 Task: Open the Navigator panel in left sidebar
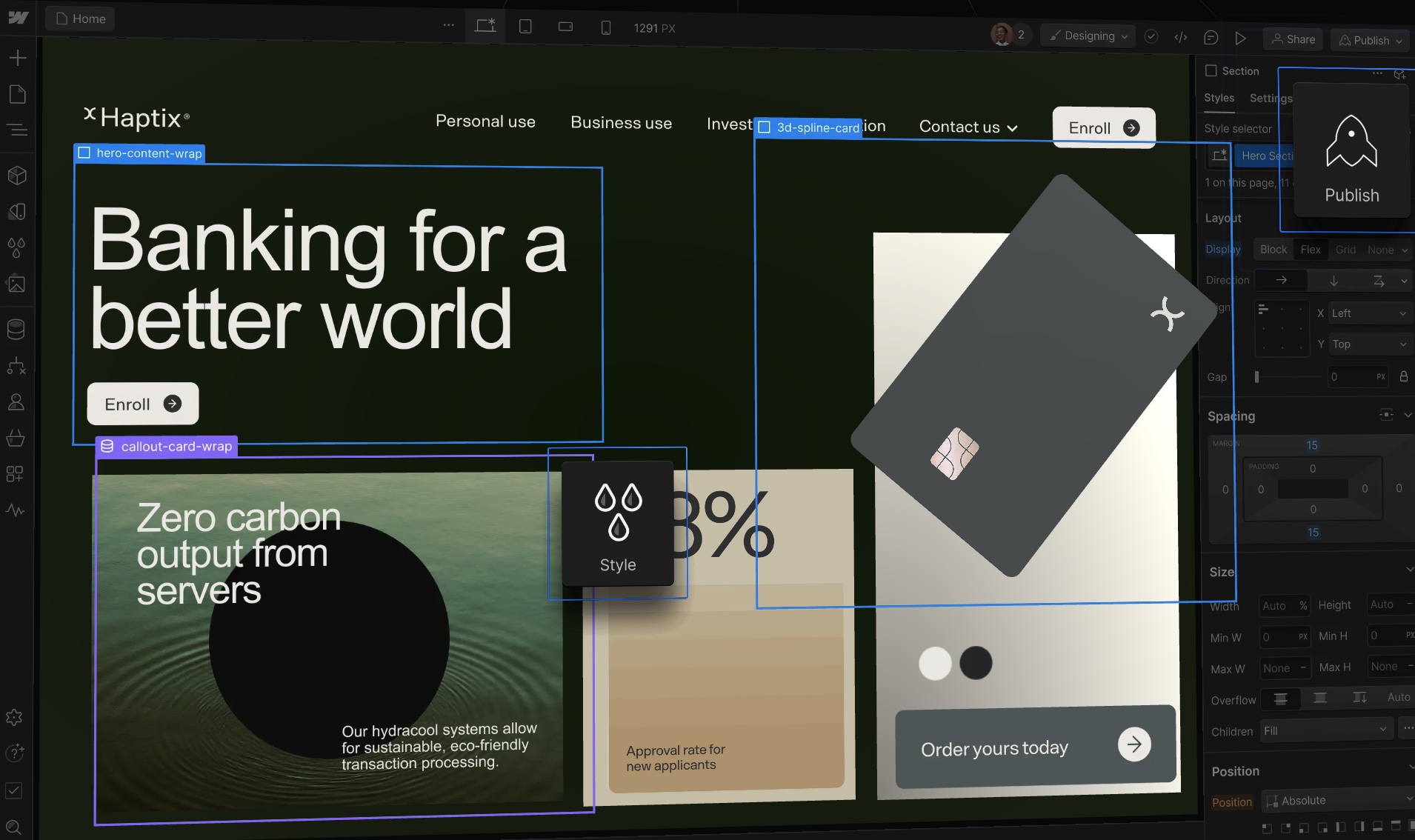[x=17, y=131]
